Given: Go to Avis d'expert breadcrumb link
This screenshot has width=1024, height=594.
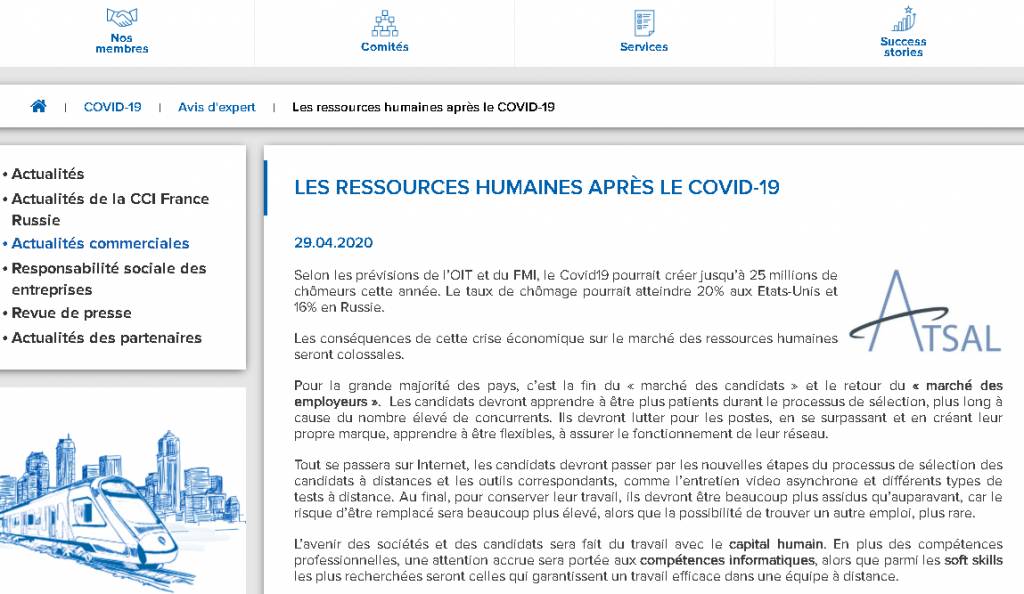Looking at the screenshot, I should pyautogui.click(x=217, y=107).
